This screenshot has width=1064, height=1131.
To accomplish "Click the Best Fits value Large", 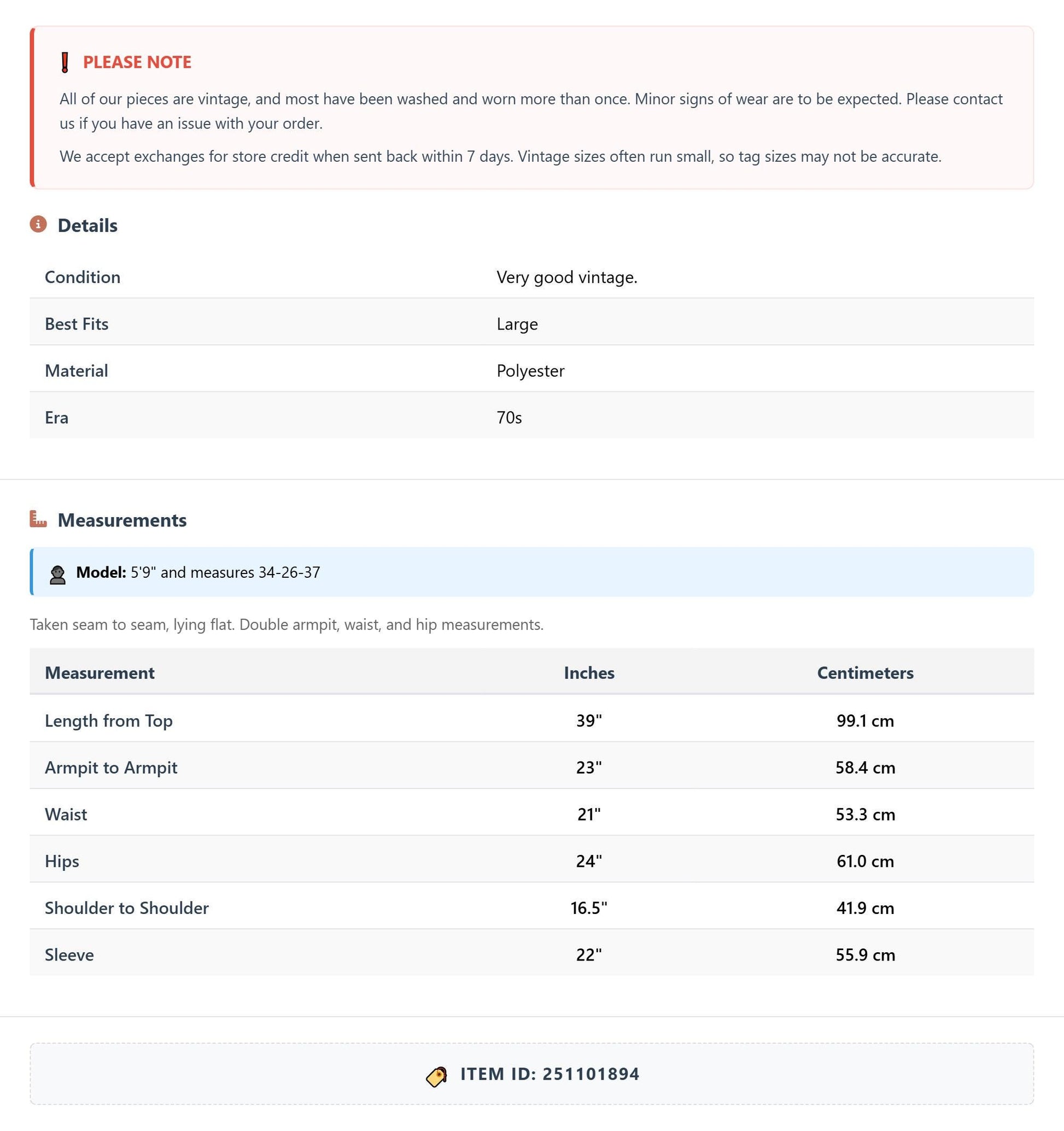I will click(x=517, y=324).
